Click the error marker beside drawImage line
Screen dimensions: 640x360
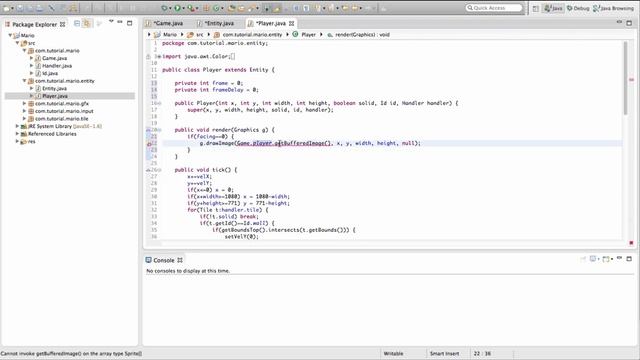149,144
